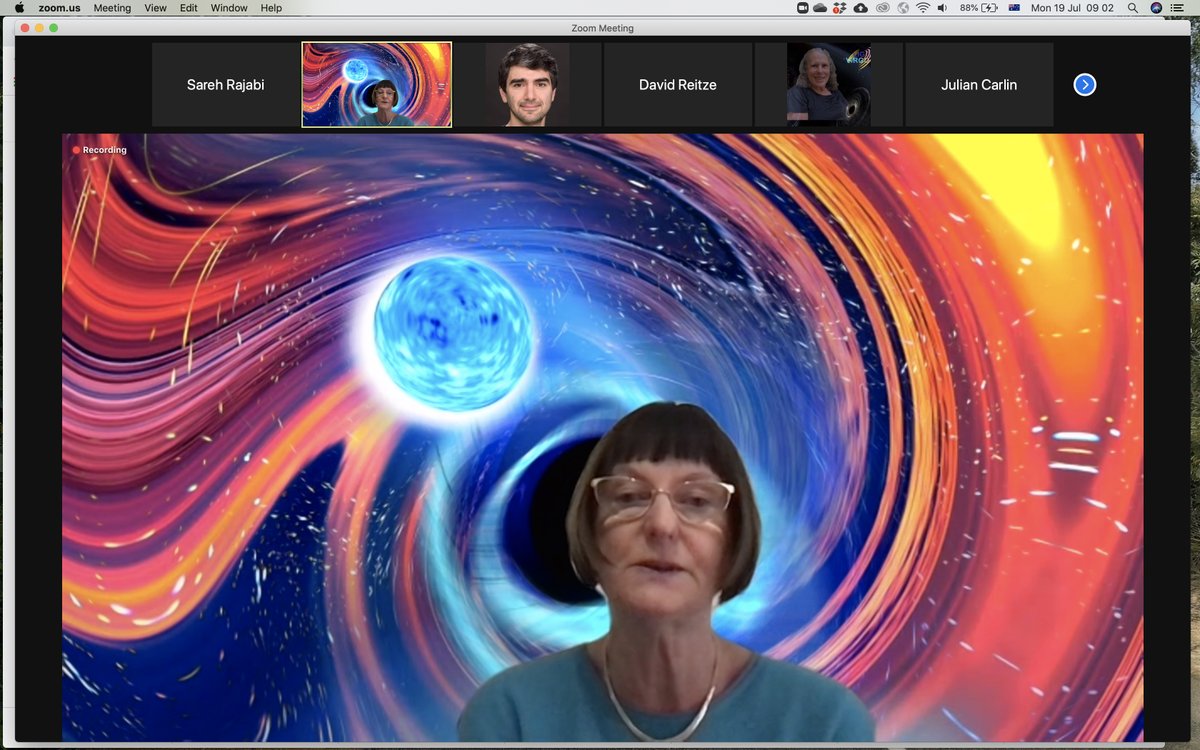1200x750 pixels.
Task: Click the red Recording indicator
Action: pos(100,150)
